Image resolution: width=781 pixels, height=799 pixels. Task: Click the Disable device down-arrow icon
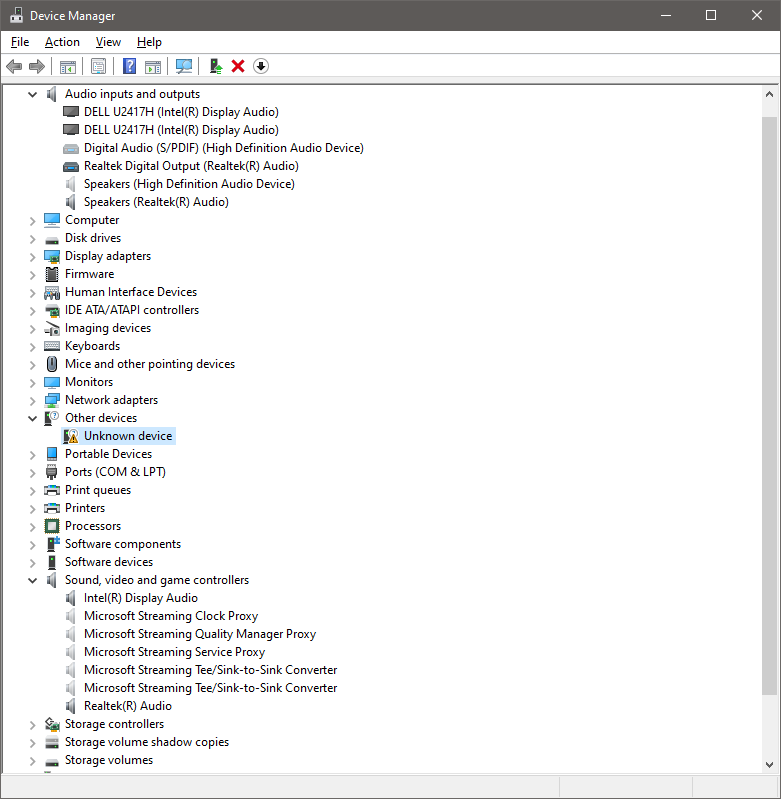[x=261, y=66]
